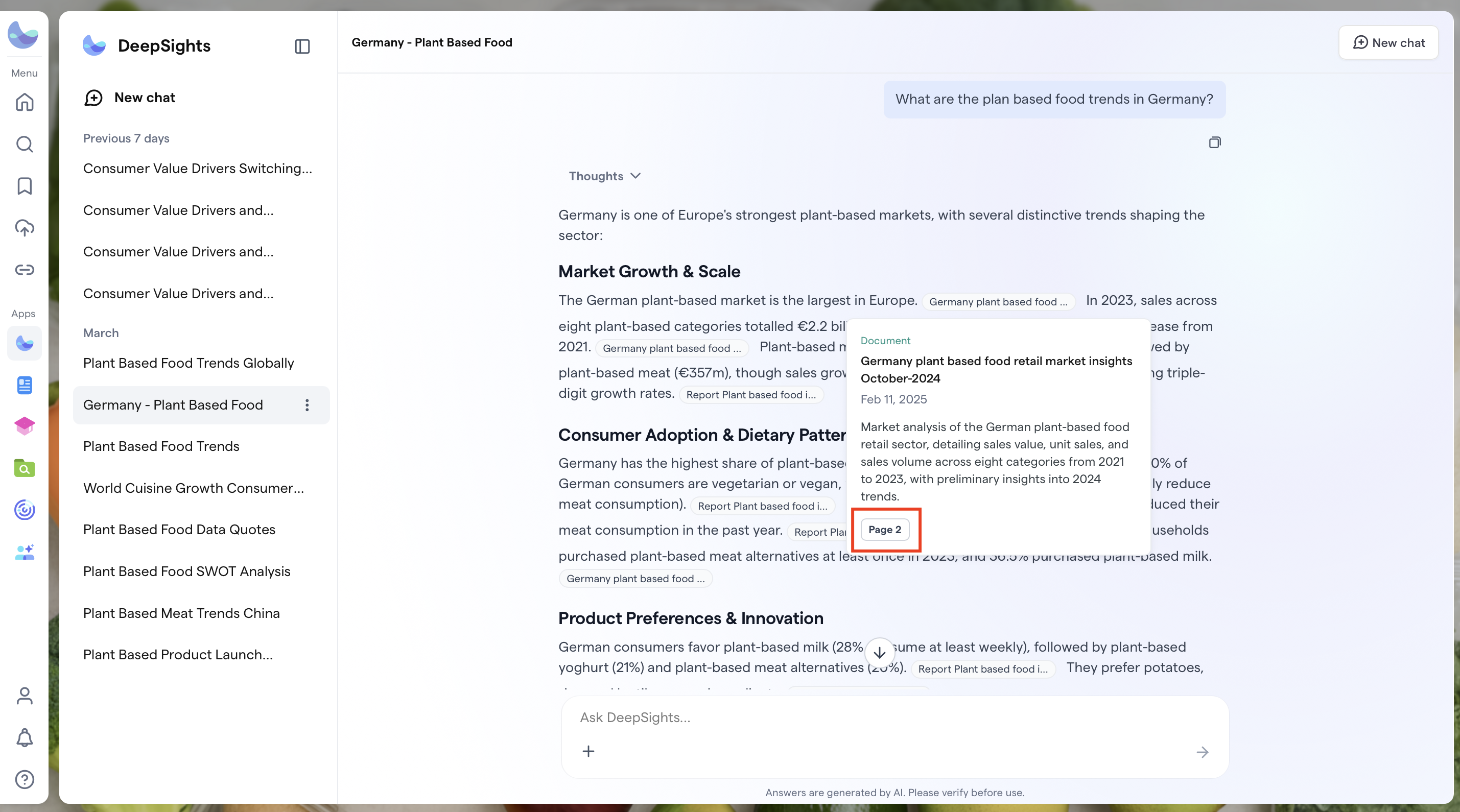Click the plus attachment icon in the prompt box
Image resolution: width=1460 pixels, height=812 pixels.
[x=588, y=751]
